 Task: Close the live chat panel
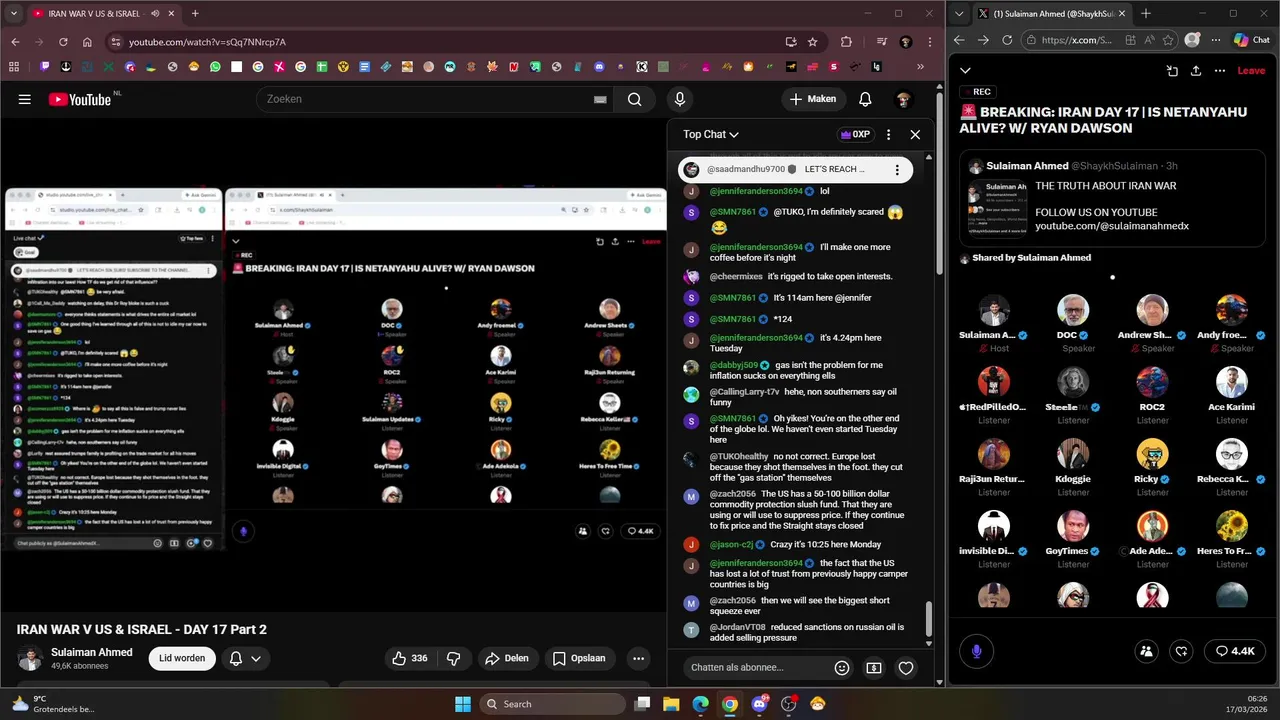(x=915, y=134)
